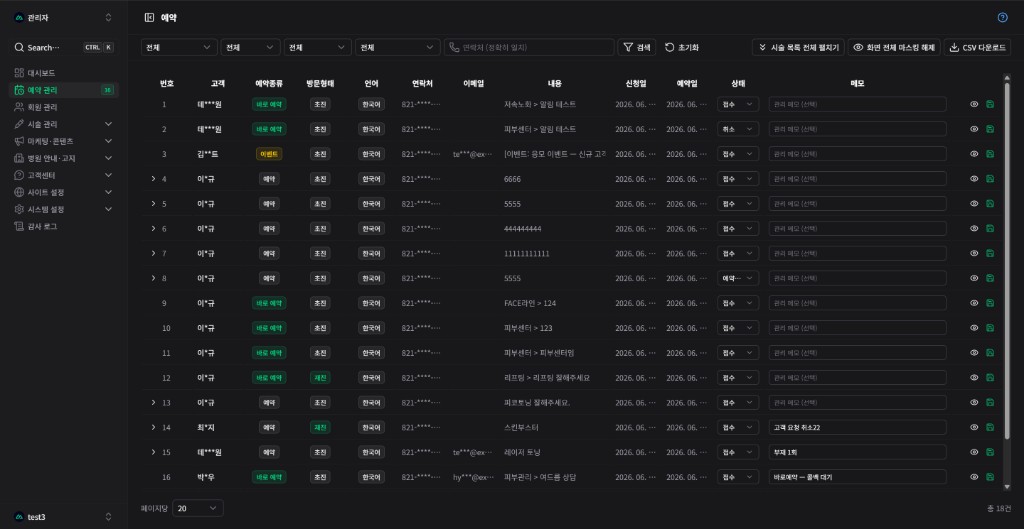Expand 병원 안내·고지 menu
The height and width of the screenshot is (529, 1024).
click(x=63, y=158)
